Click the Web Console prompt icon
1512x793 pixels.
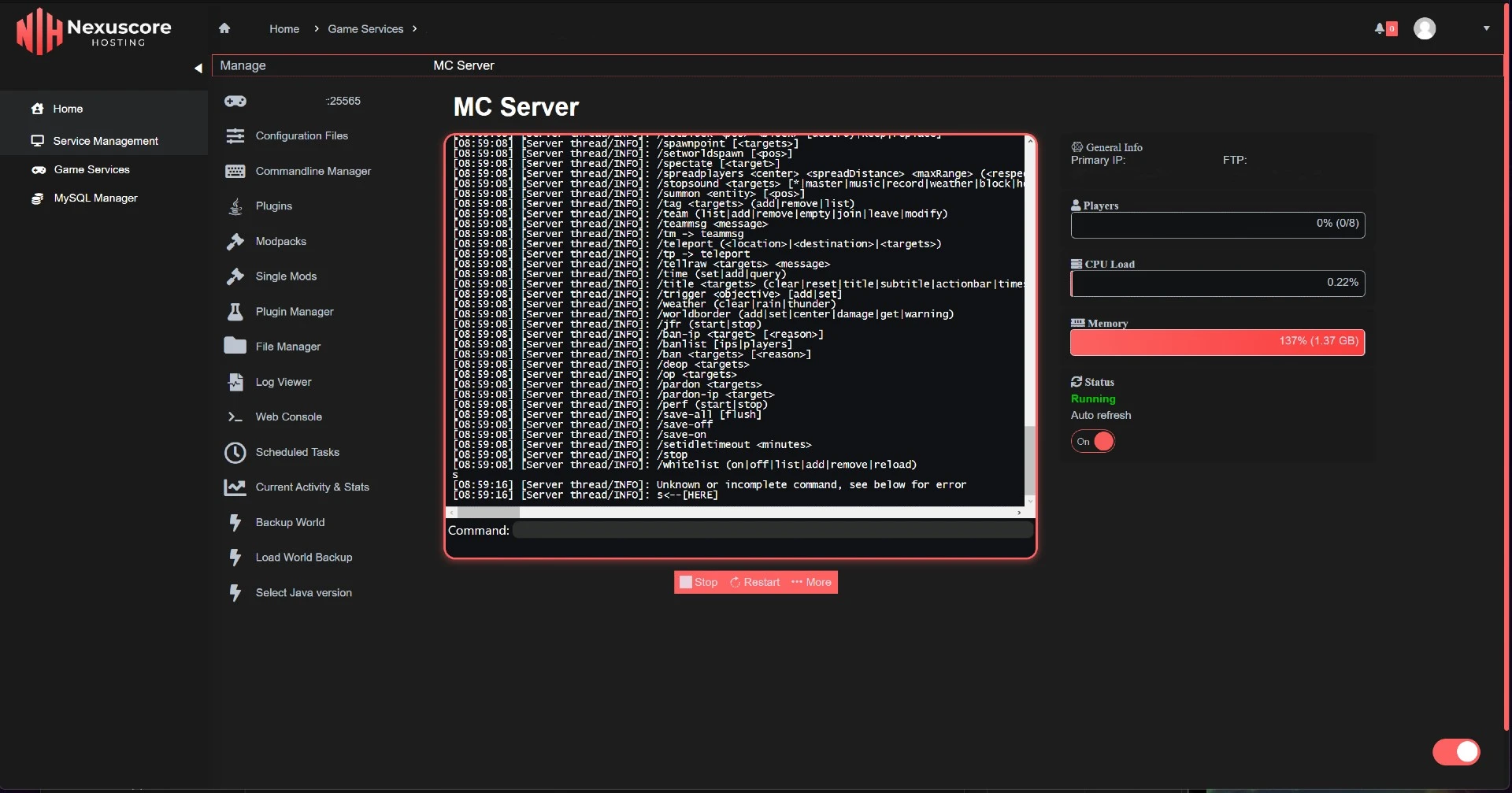[x=235, y=417]
